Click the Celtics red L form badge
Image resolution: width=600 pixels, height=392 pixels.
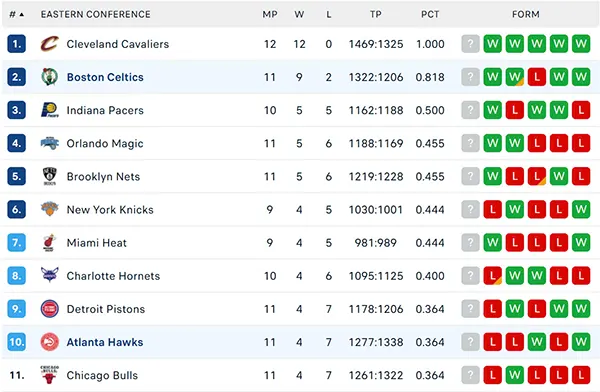tap(537, 77)
